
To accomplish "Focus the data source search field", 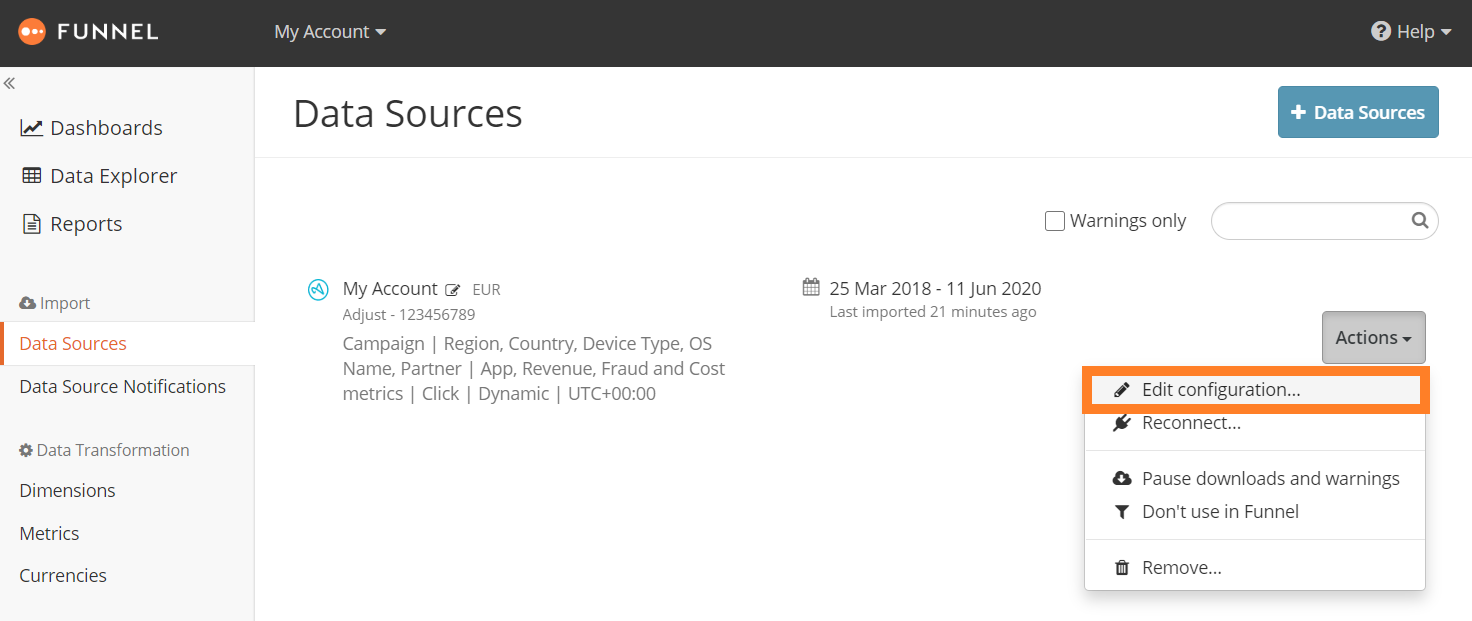I will [1325, 221].
